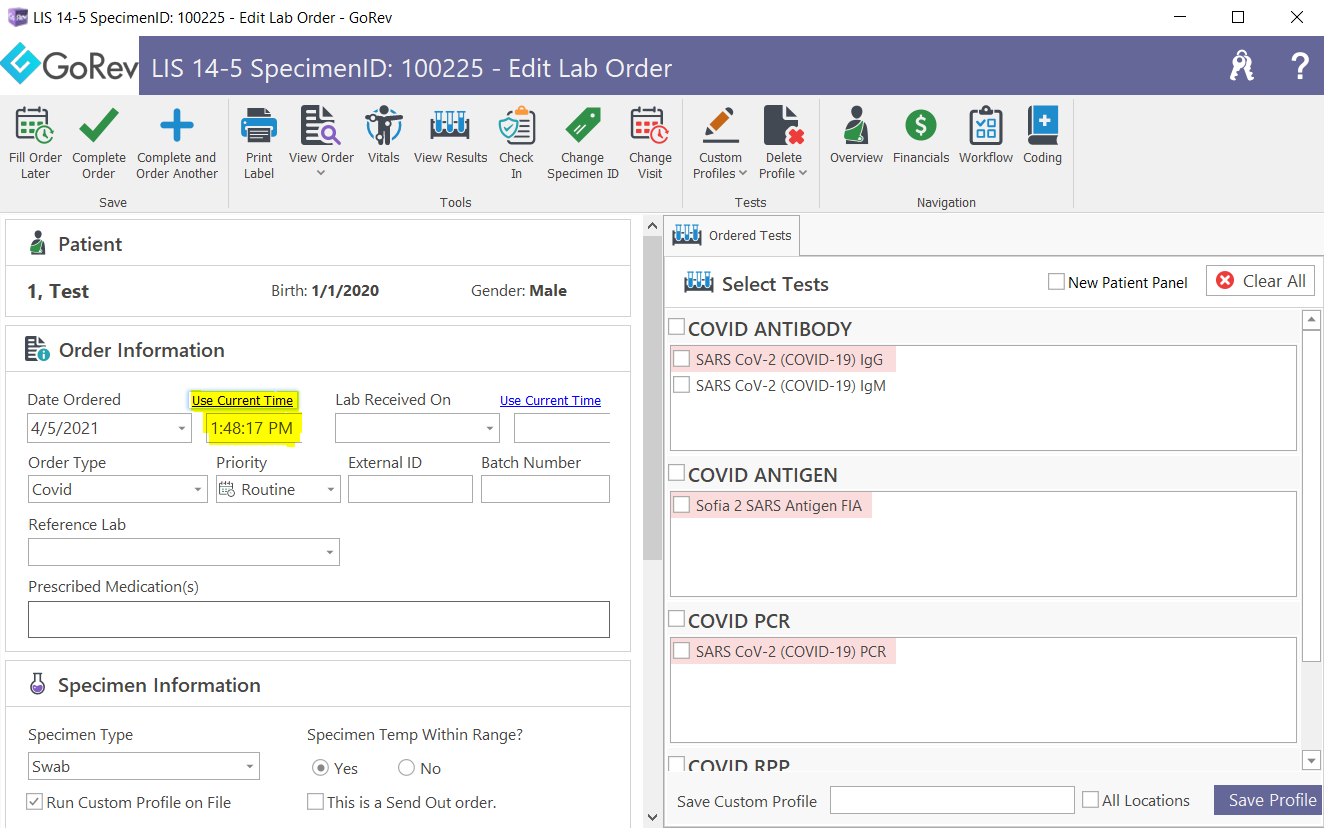The height and width of the screenshot is (828, 1324).
Task: Click the Lab Received On time field
Action: tap(562, 428)
